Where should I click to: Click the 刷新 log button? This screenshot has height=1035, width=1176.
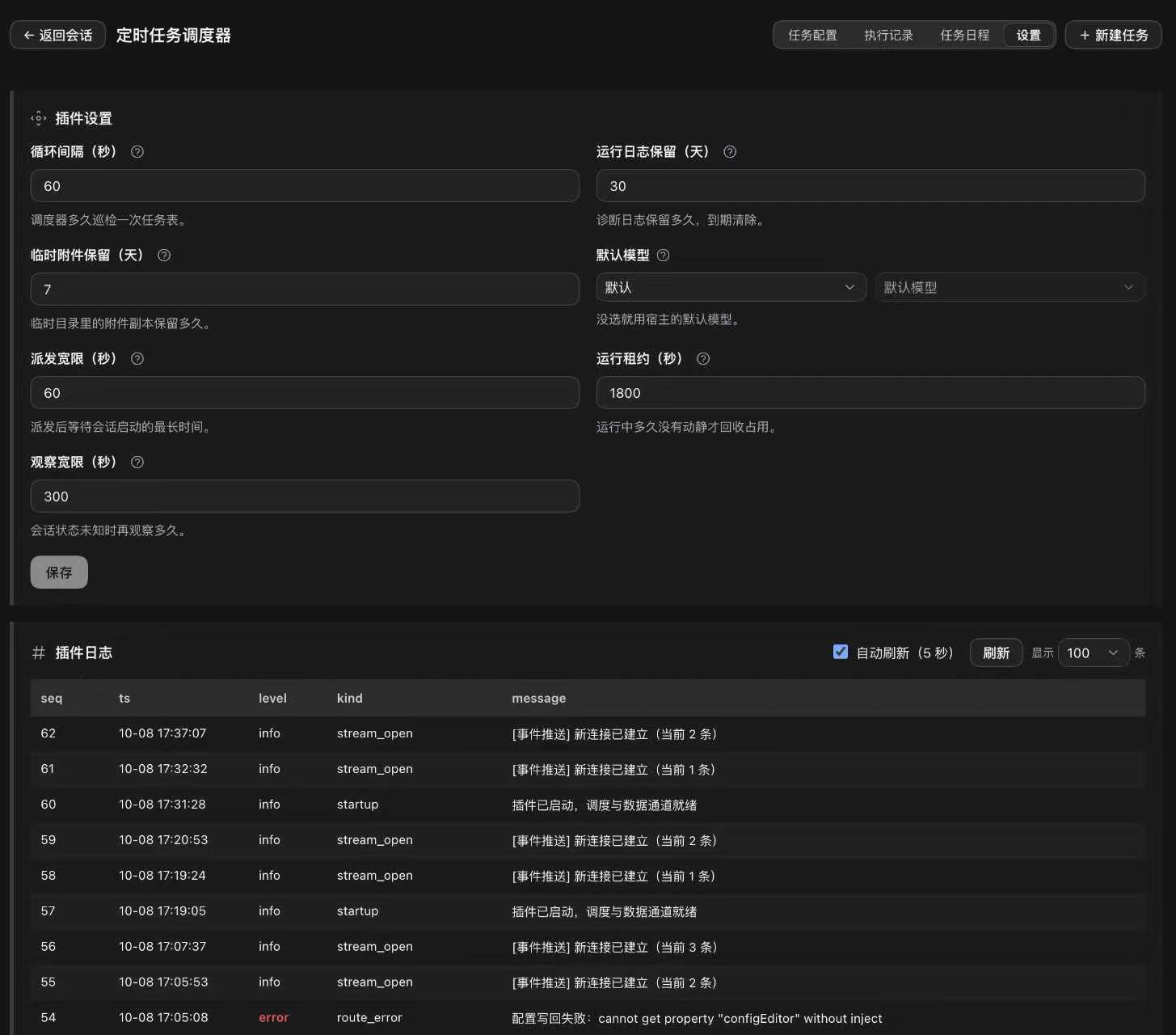click(x=996, y=653)
